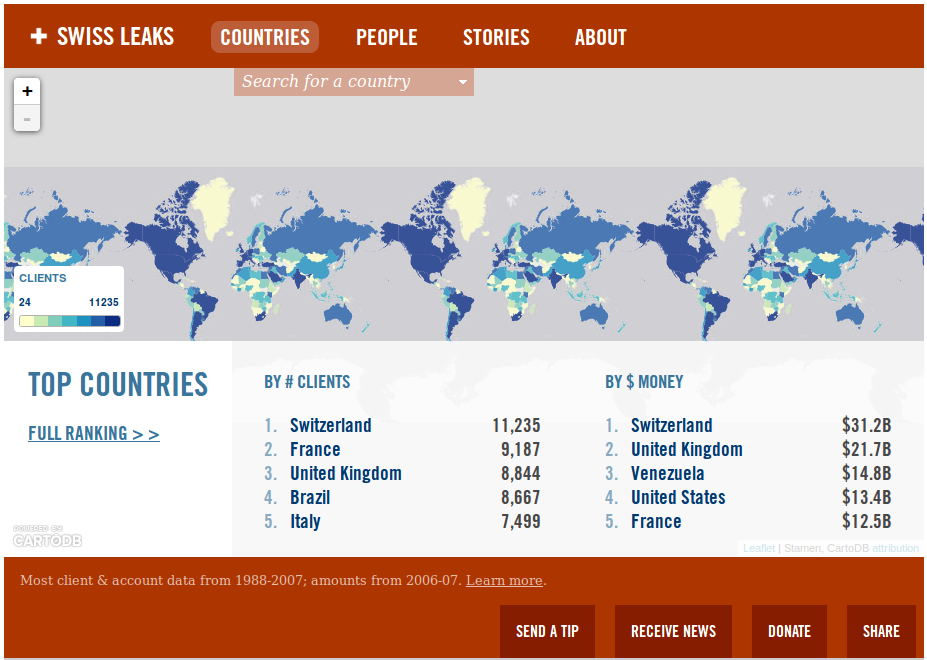Screen dimensions: 927x660
Task: Click the 'BY # CLIENTS' column heading
Action: (x=307, y=382)
